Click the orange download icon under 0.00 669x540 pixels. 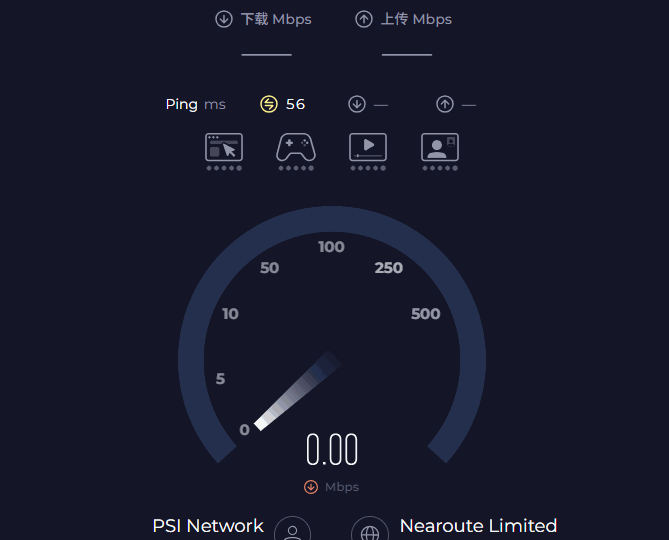pos(311,487)
